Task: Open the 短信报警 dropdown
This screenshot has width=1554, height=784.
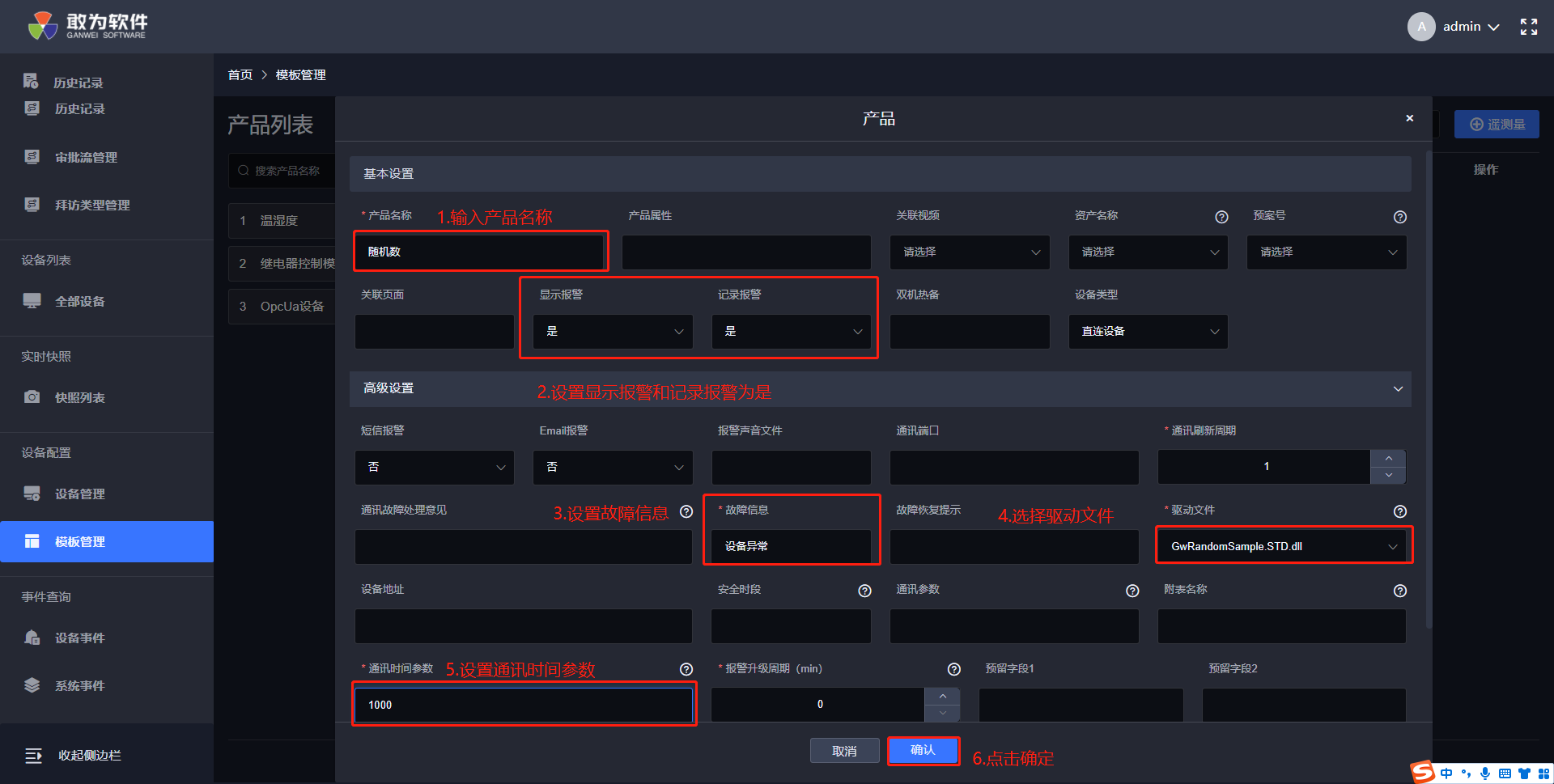Action: click(435, 468)
